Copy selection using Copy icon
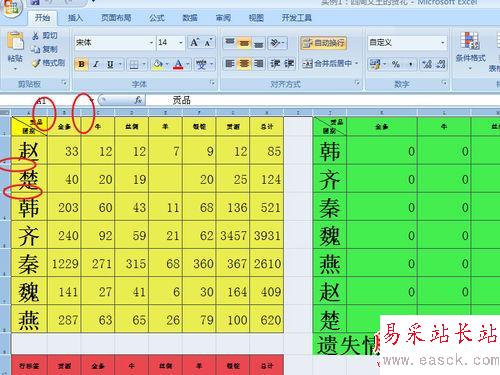This screenshot has height=375, width=500. click(36, 49)
